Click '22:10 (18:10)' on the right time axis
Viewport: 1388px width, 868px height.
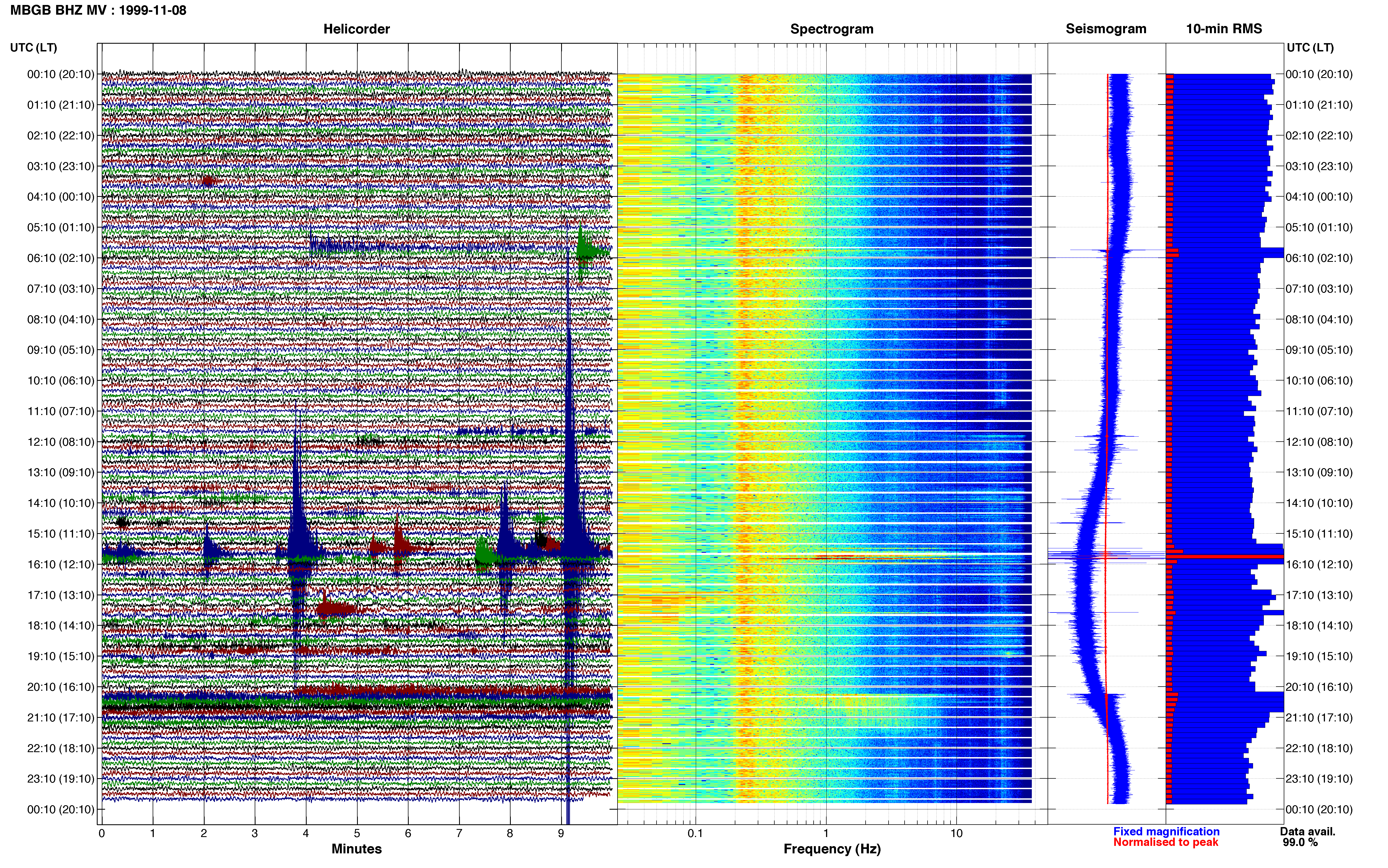tap(1319, 749)
